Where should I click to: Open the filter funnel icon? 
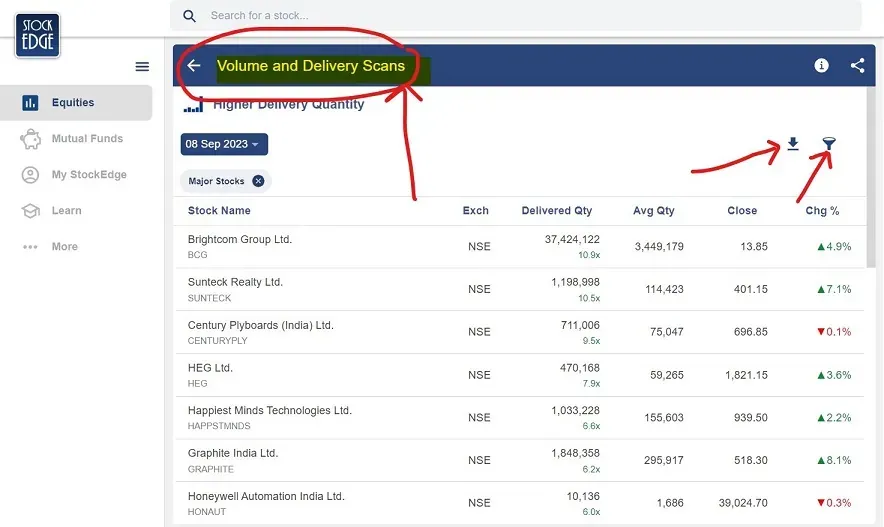coord(829,144)
